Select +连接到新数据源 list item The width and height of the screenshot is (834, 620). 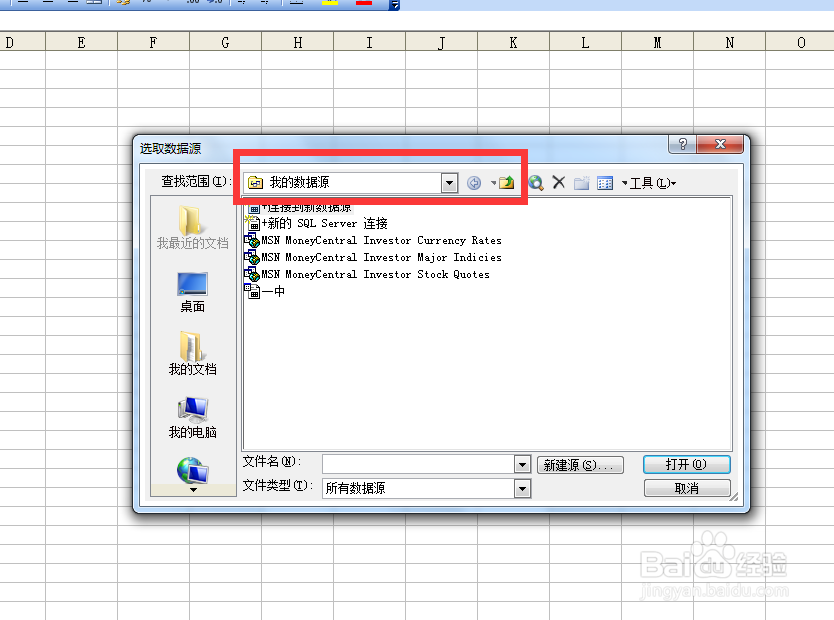pyautogui.click(x=306, y=207)
